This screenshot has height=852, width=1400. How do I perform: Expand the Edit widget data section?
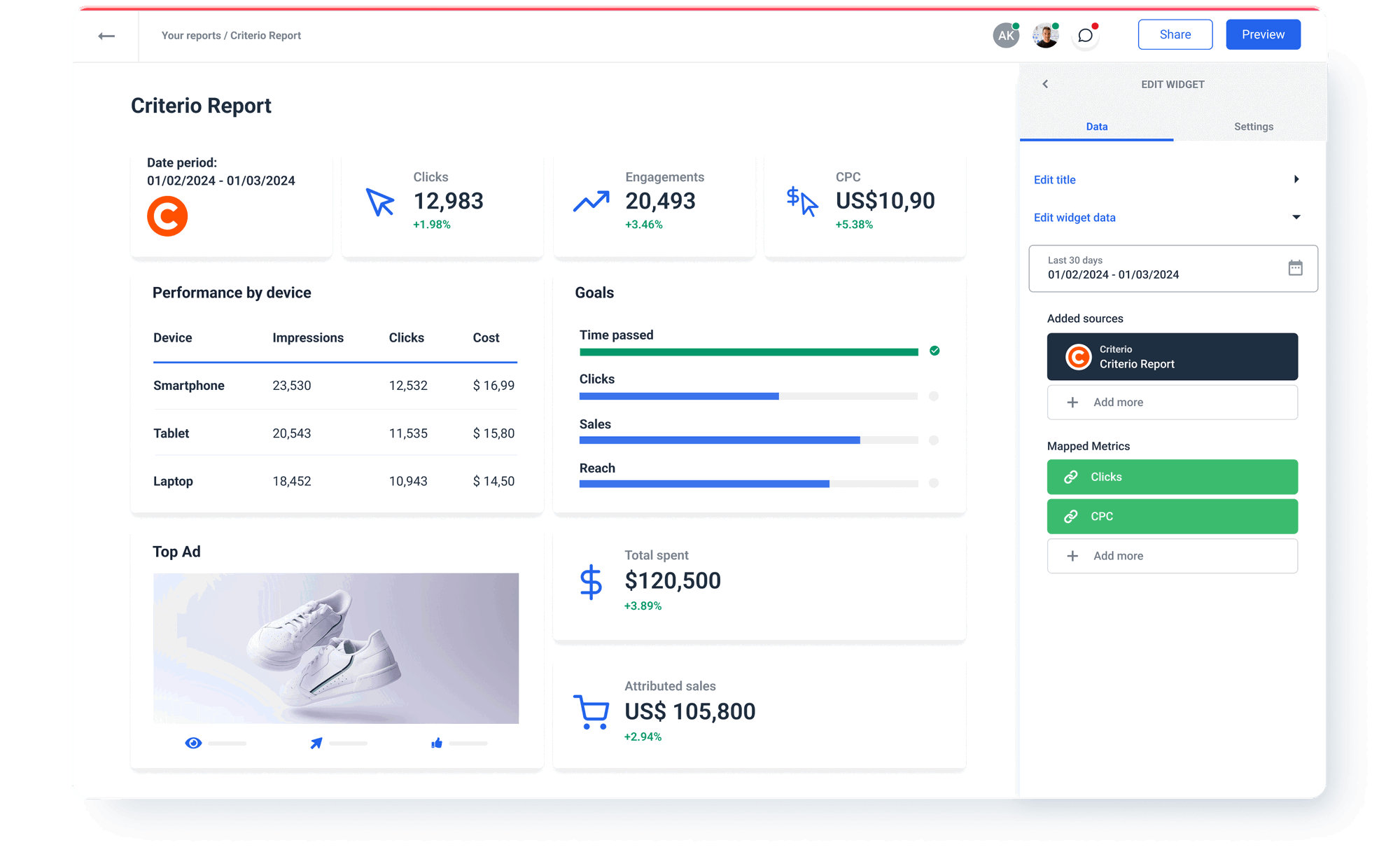1298,217
